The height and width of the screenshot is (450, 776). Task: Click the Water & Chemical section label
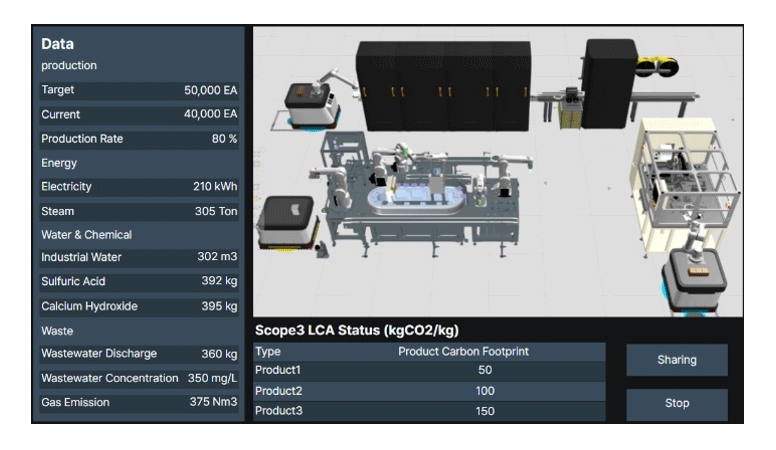[x=87, y=235]
